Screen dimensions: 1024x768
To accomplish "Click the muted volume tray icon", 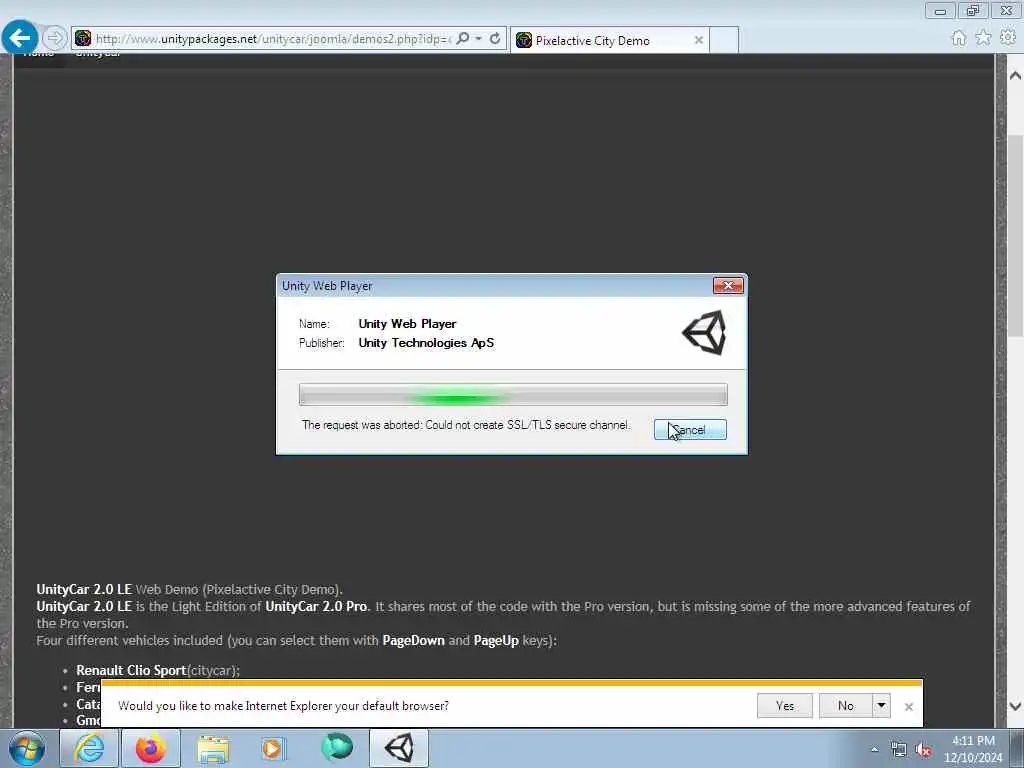I will (x=923, y=750).
